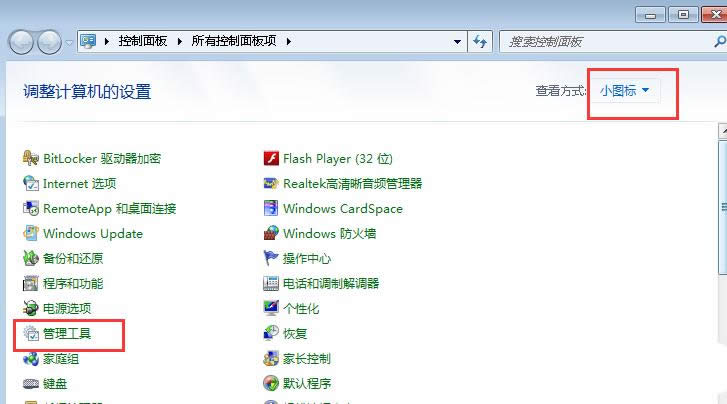Click the 备份和还原 link
This screenshot has height=404, width=727.
point(72,258)
